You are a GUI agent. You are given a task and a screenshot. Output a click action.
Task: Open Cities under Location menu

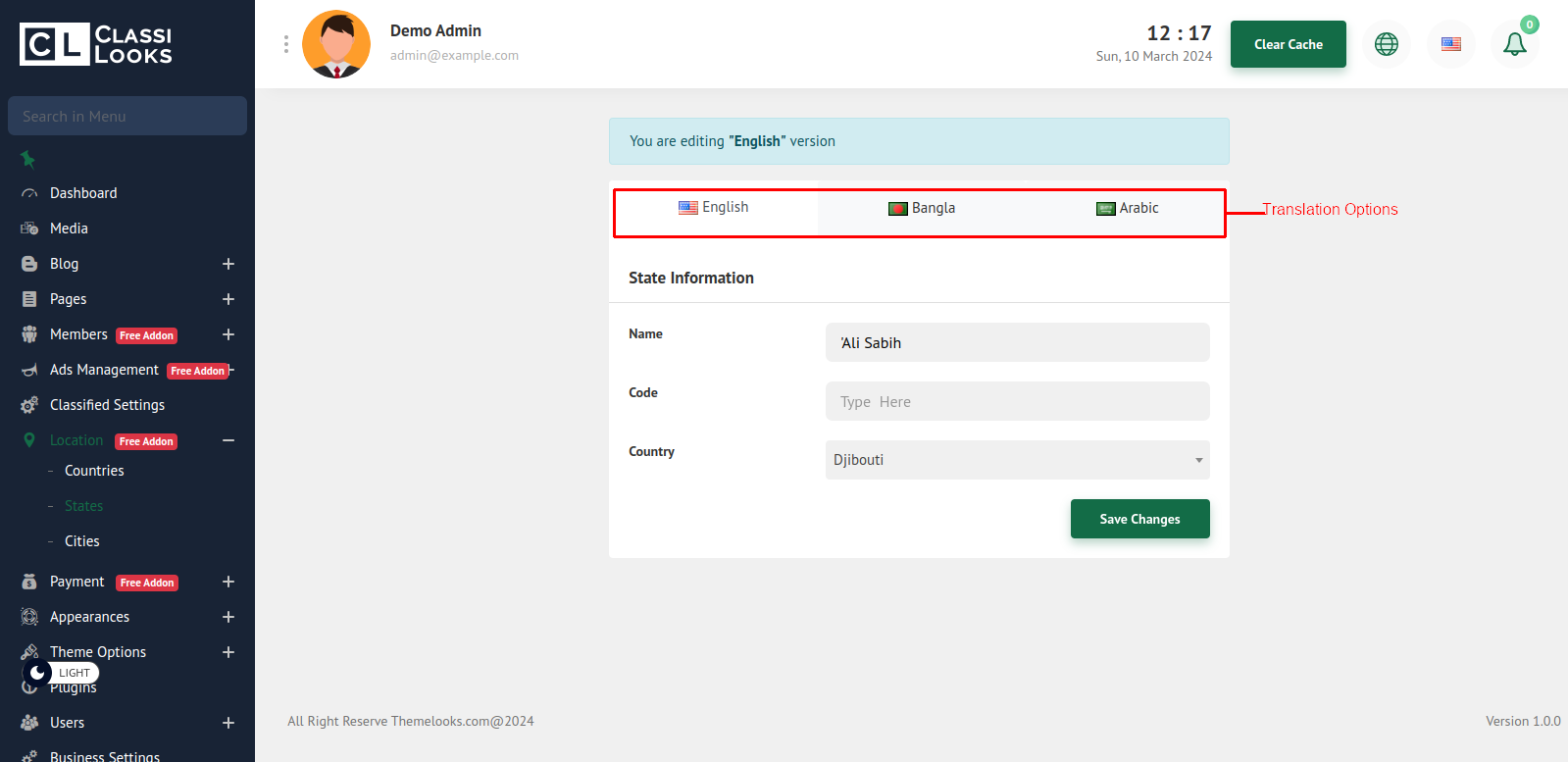[82, 541]
